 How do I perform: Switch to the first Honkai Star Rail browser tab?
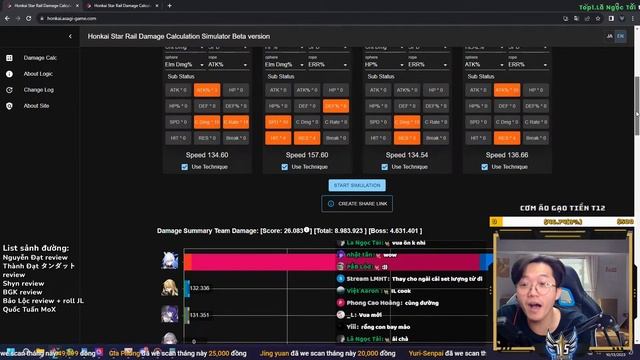[43, 6]
